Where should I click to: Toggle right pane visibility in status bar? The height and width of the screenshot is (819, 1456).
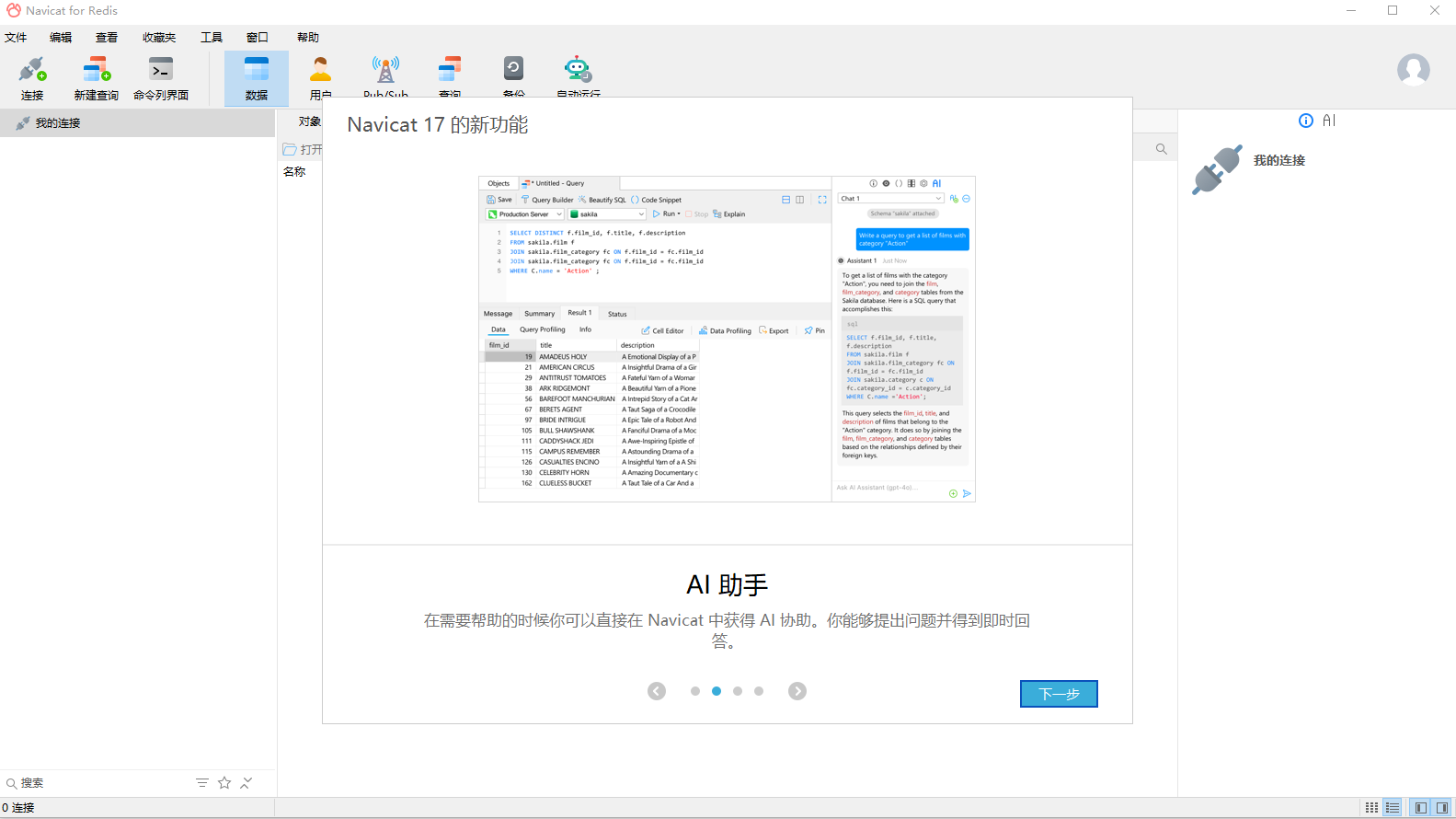(1442, 808)
